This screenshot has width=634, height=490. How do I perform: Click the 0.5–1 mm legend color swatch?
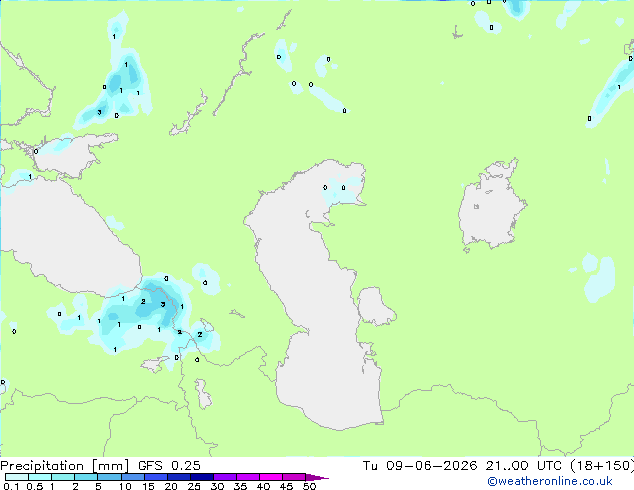[x=40, y=477]
